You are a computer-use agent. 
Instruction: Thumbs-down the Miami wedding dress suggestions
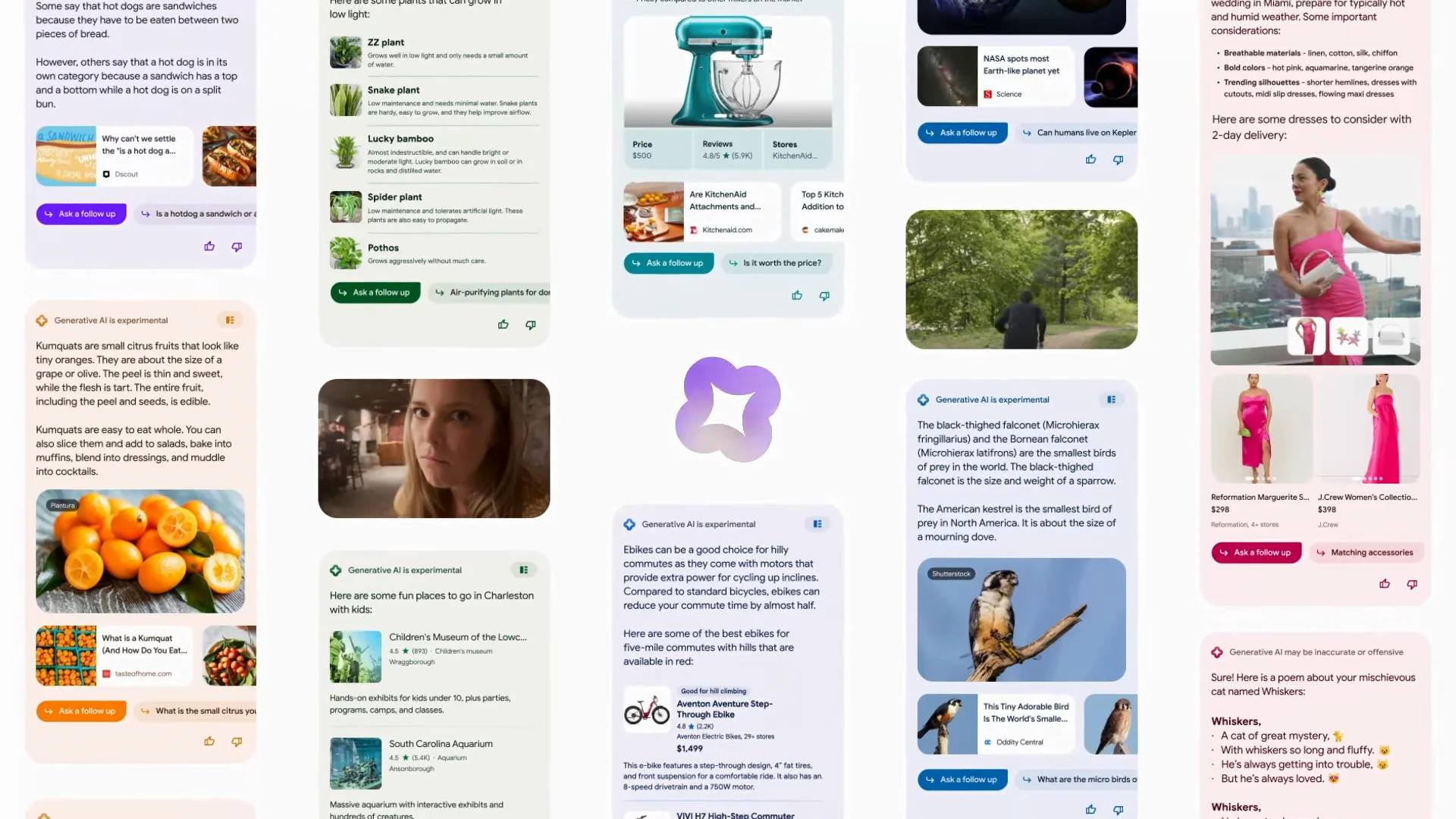pos(1411,584)
